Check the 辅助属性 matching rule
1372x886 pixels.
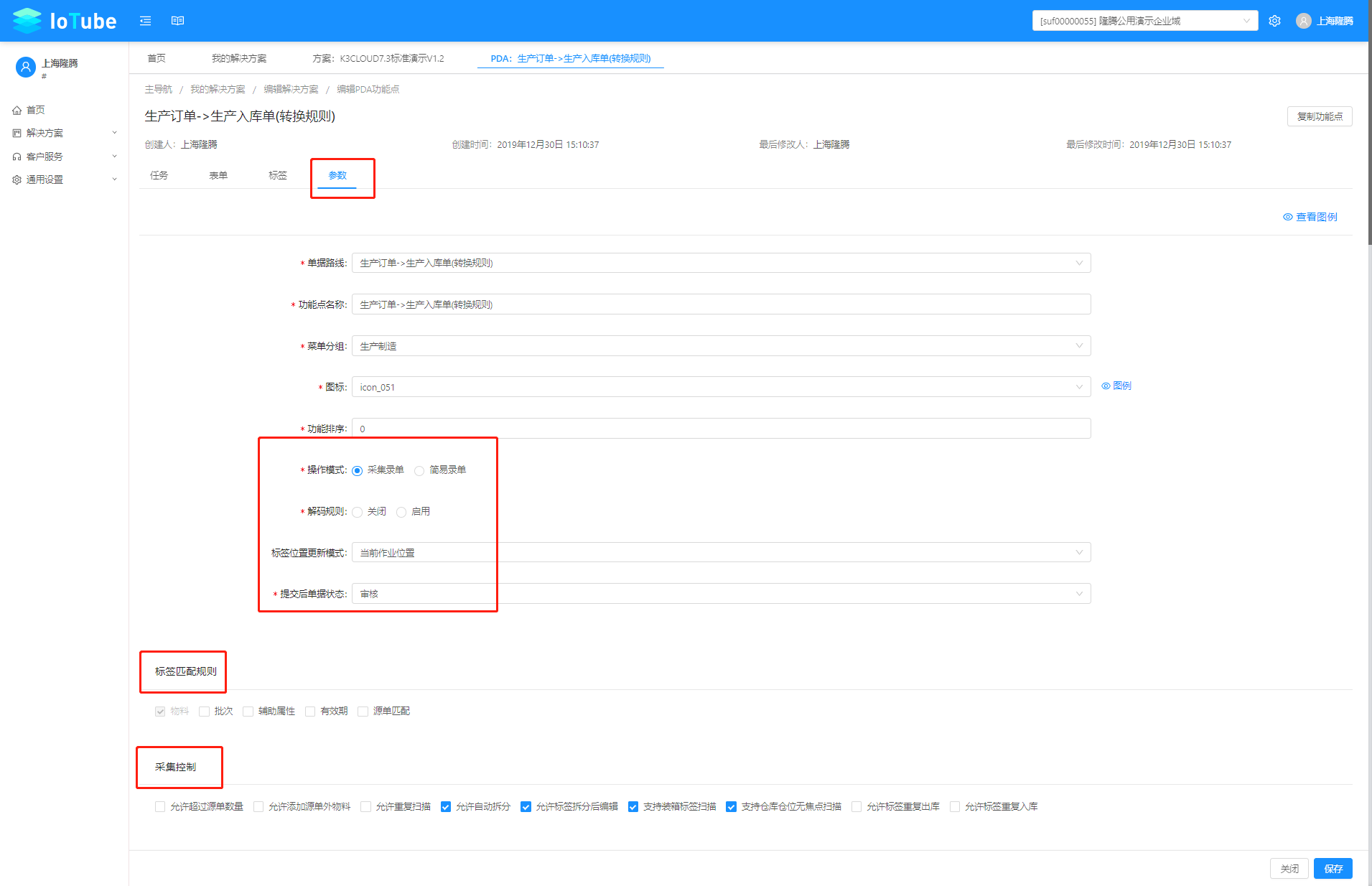248,712
